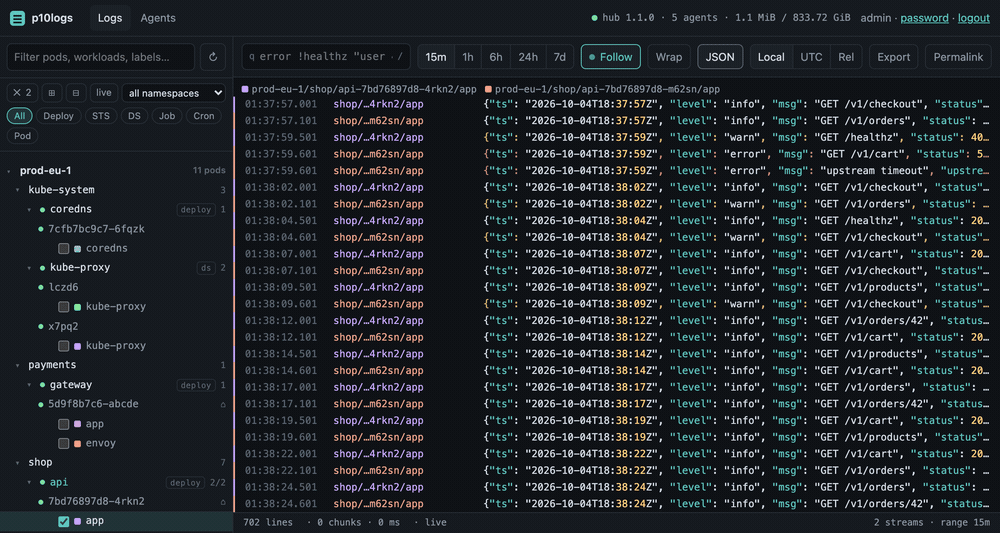Click the orange envoy color swatch
The image size is (1000, 533).
click(x=78, y=443)
